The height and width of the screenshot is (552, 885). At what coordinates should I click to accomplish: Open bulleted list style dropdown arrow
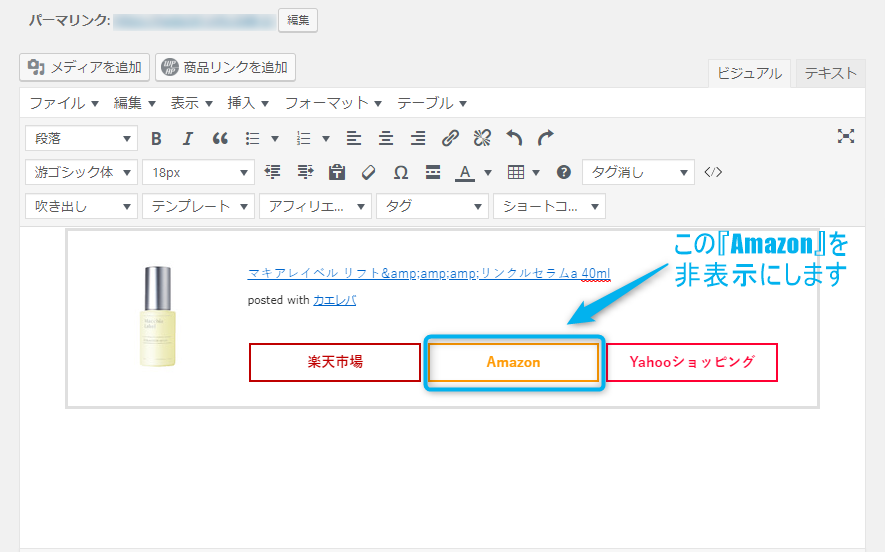click(x=275, y=138)
